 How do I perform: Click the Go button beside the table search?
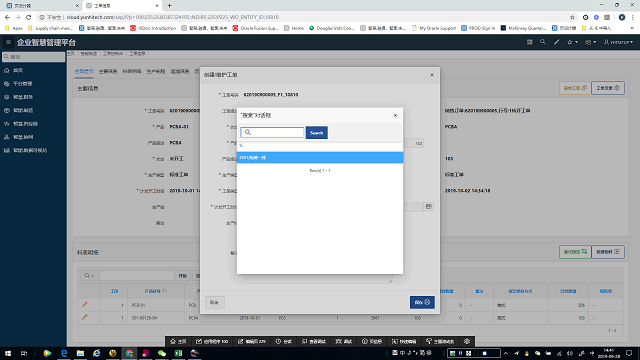(182, 276)
